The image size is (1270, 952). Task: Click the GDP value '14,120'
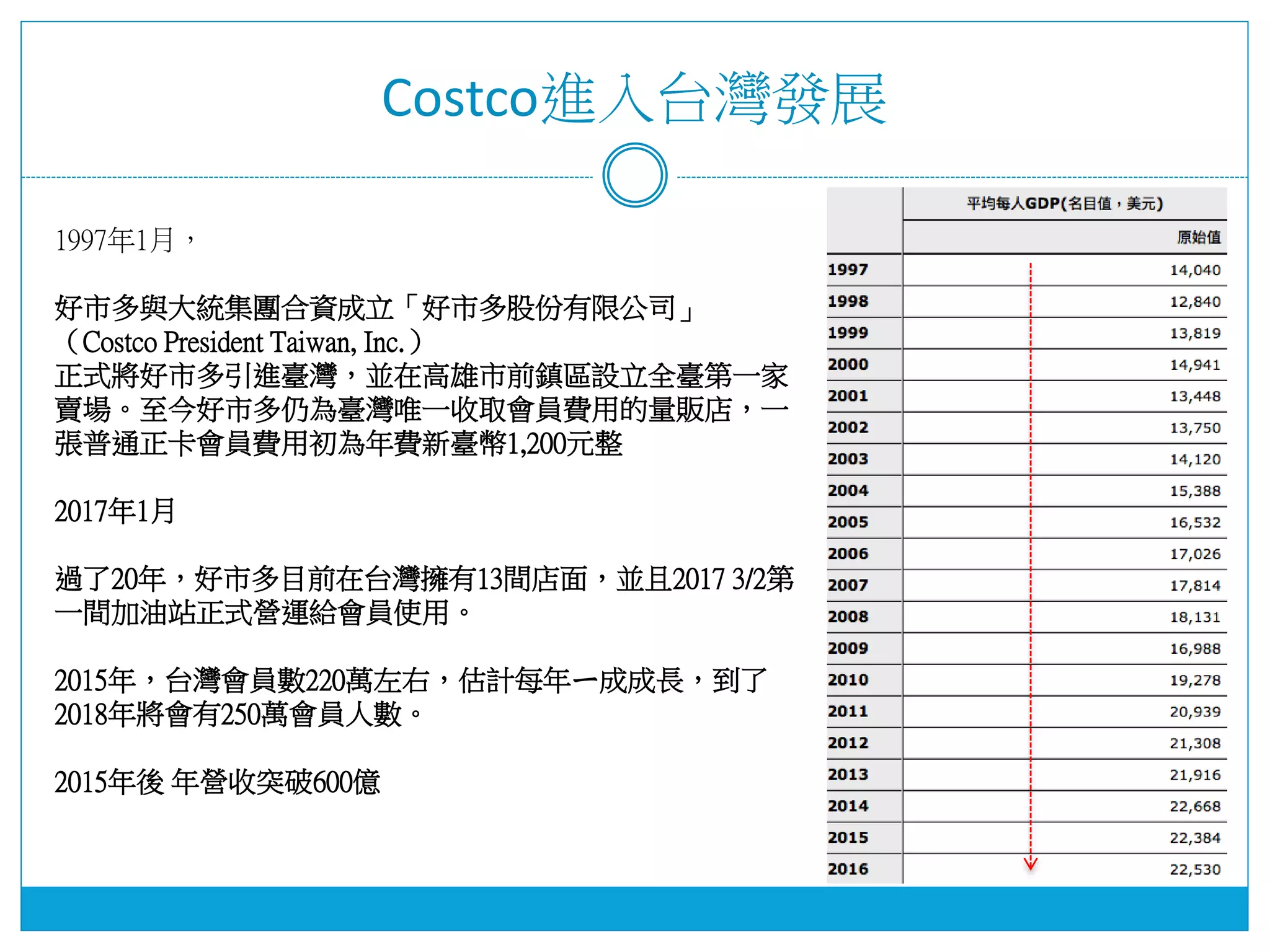(x=1195, y=459)
